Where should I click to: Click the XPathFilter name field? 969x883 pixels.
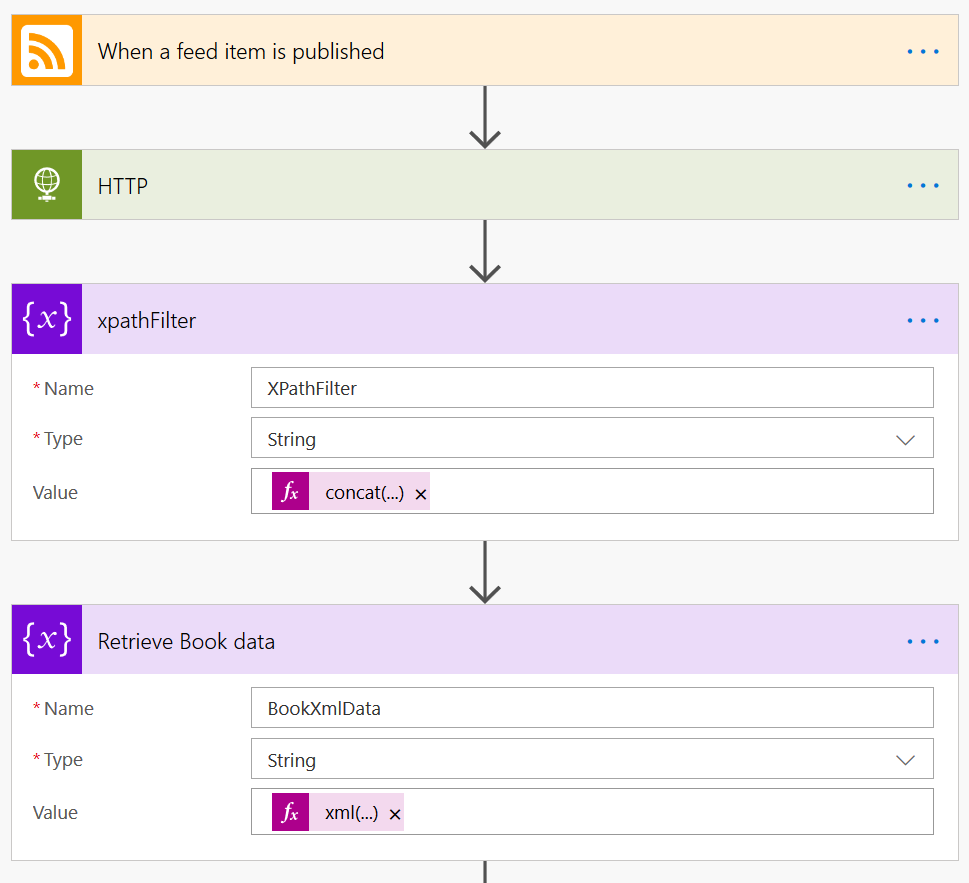coord(592,388)
